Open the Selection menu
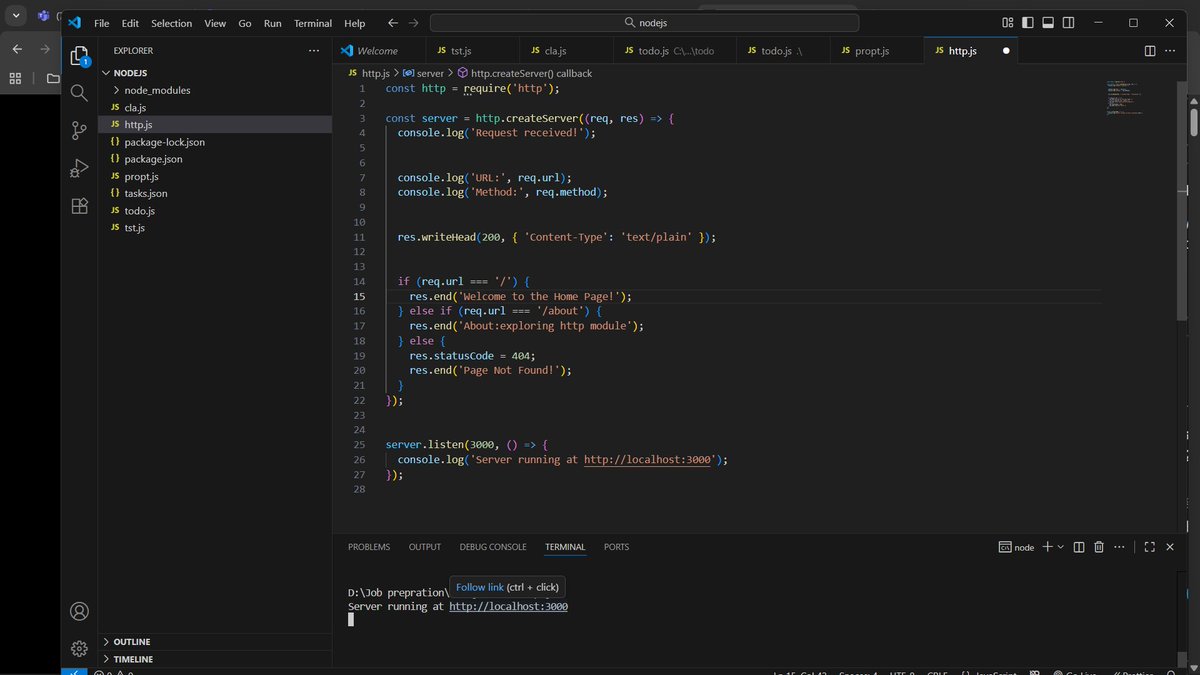1200x675 pixels. (171, 23)
